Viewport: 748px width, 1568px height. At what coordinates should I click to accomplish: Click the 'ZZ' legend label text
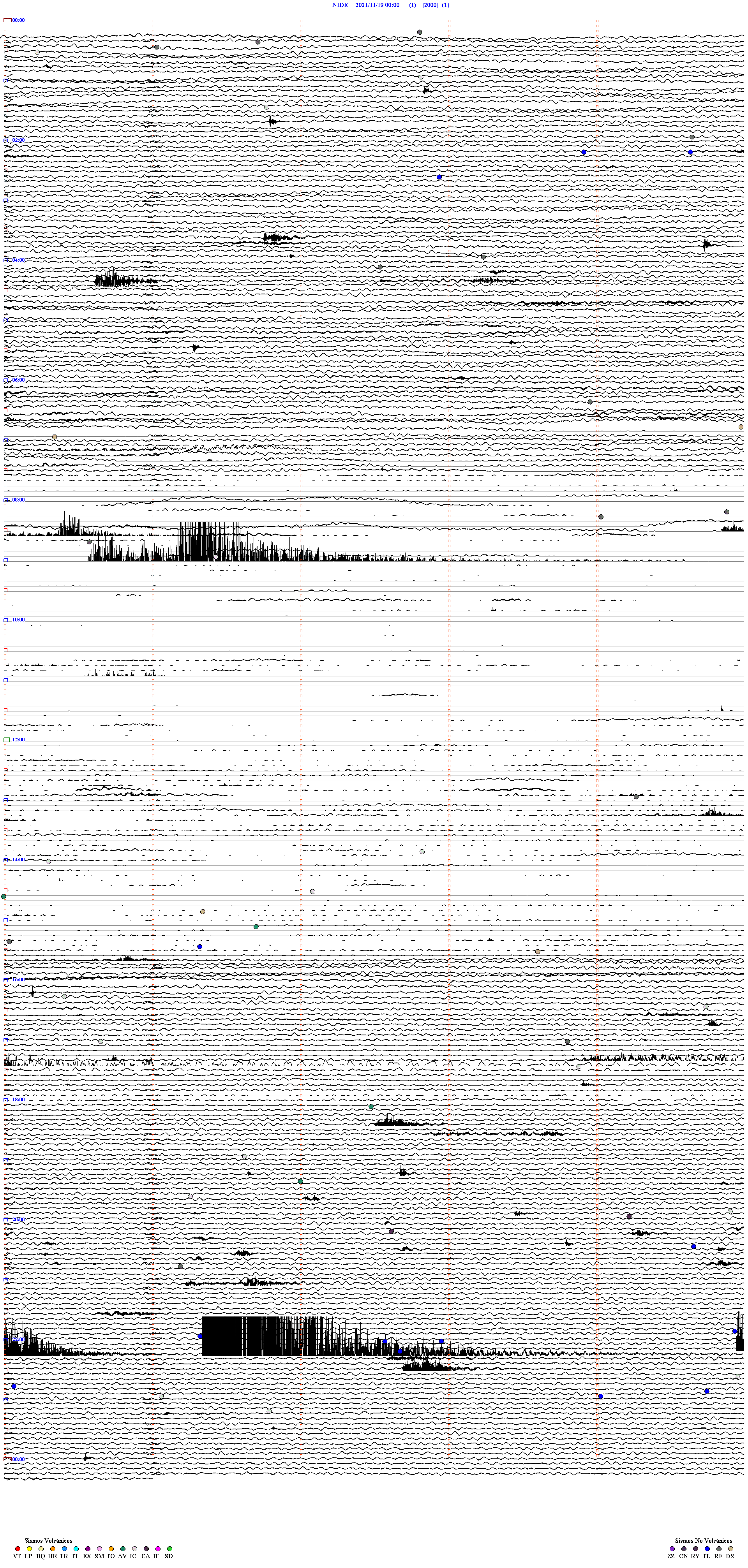pos(671,1556)
